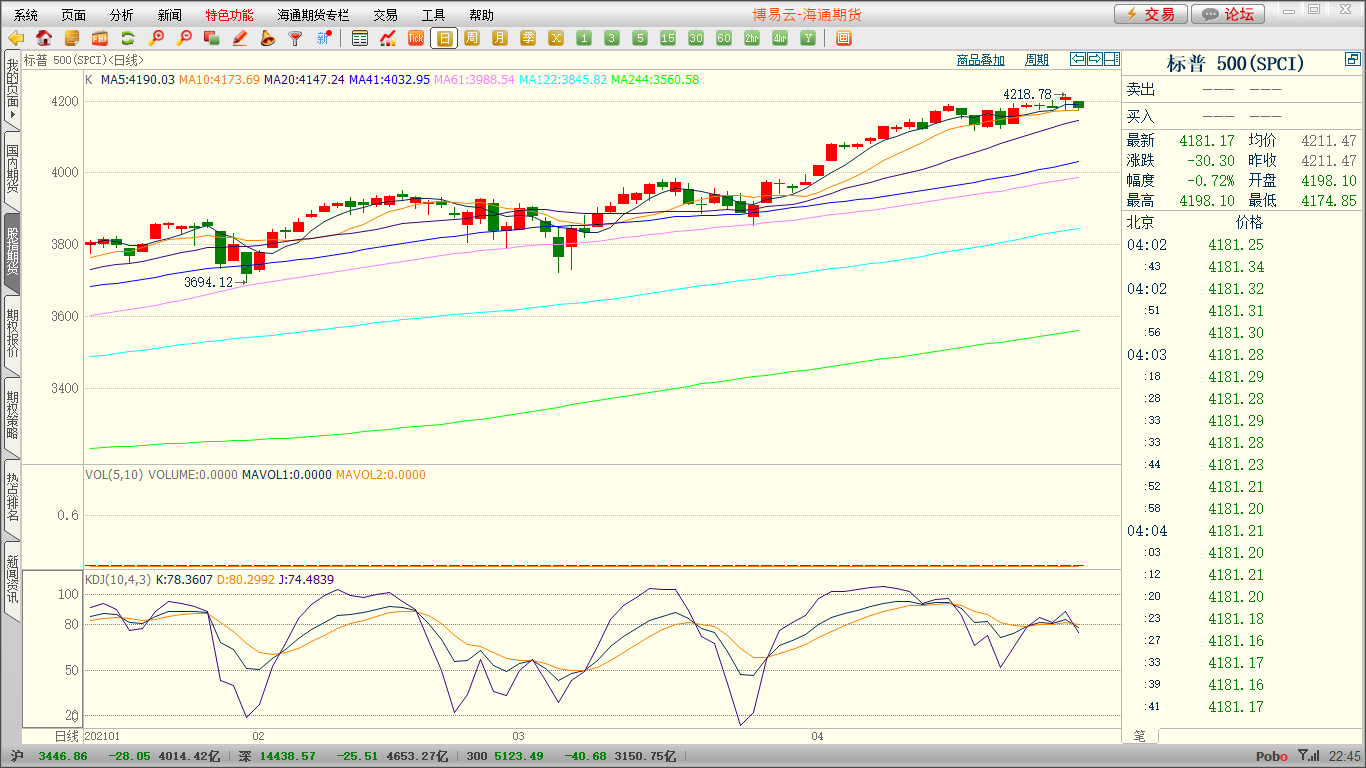Open 新闻资讯 side tab

pyautogui.click(x=12, y=580)
